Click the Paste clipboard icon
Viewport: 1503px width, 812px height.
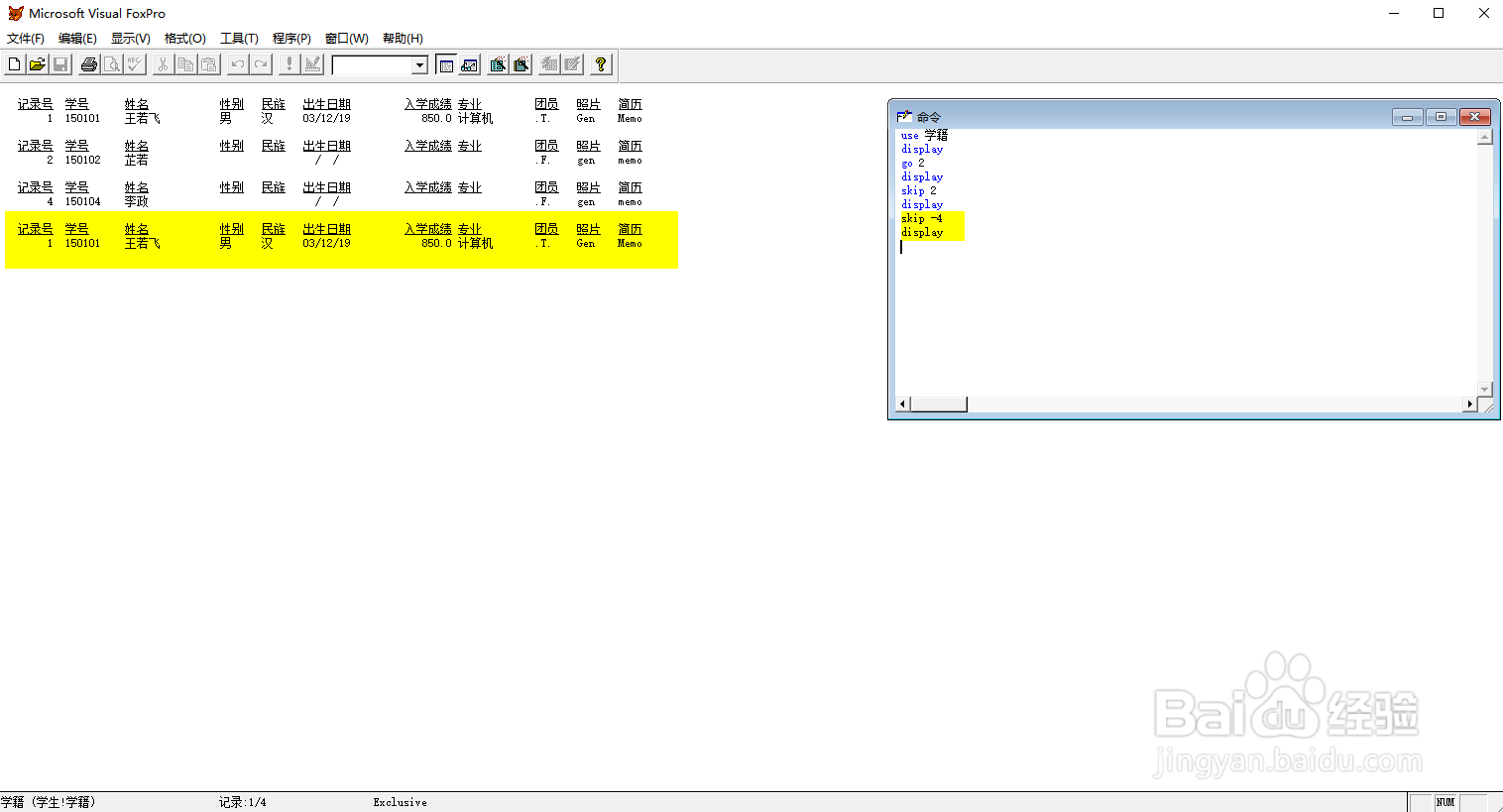click(x=209, y=64)
